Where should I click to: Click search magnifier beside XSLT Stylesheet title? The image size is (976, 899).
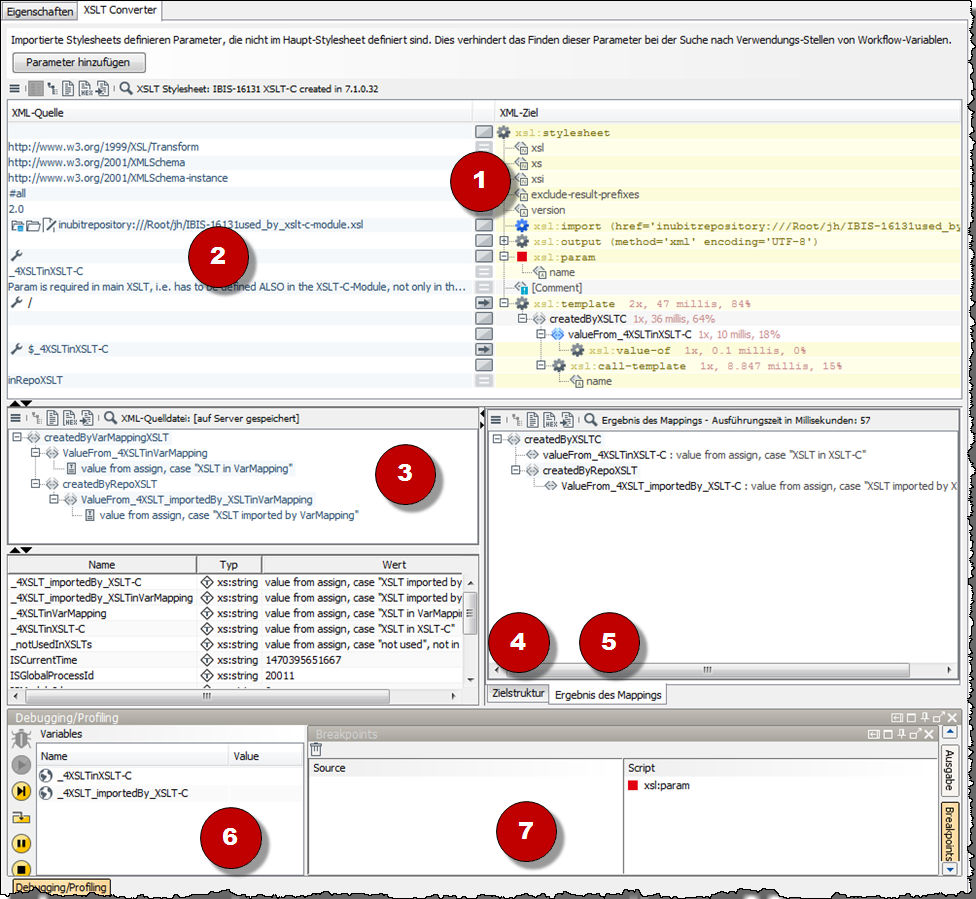tap(126, 89)
